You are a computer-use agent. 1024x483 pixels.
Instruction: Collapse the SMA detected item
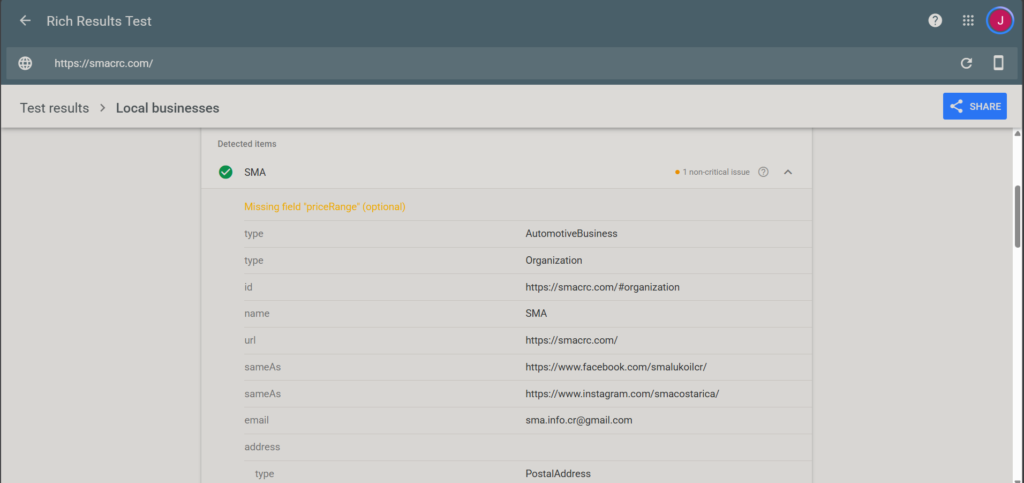click(x=788, y=172)
